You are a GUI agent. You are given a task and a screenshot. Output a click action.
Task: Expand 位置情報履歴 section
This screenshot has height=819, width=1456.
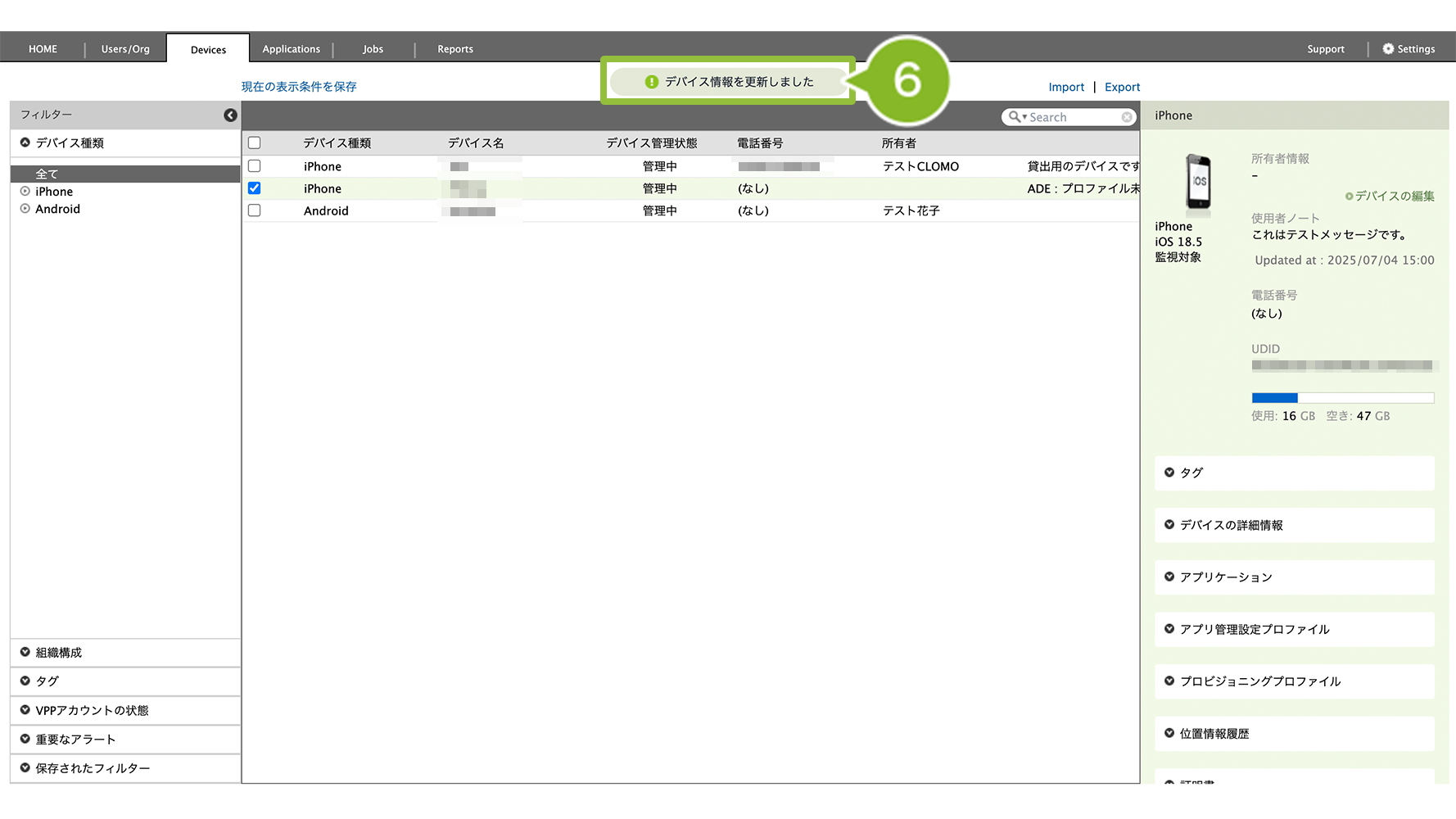[x=1295, y=734]
